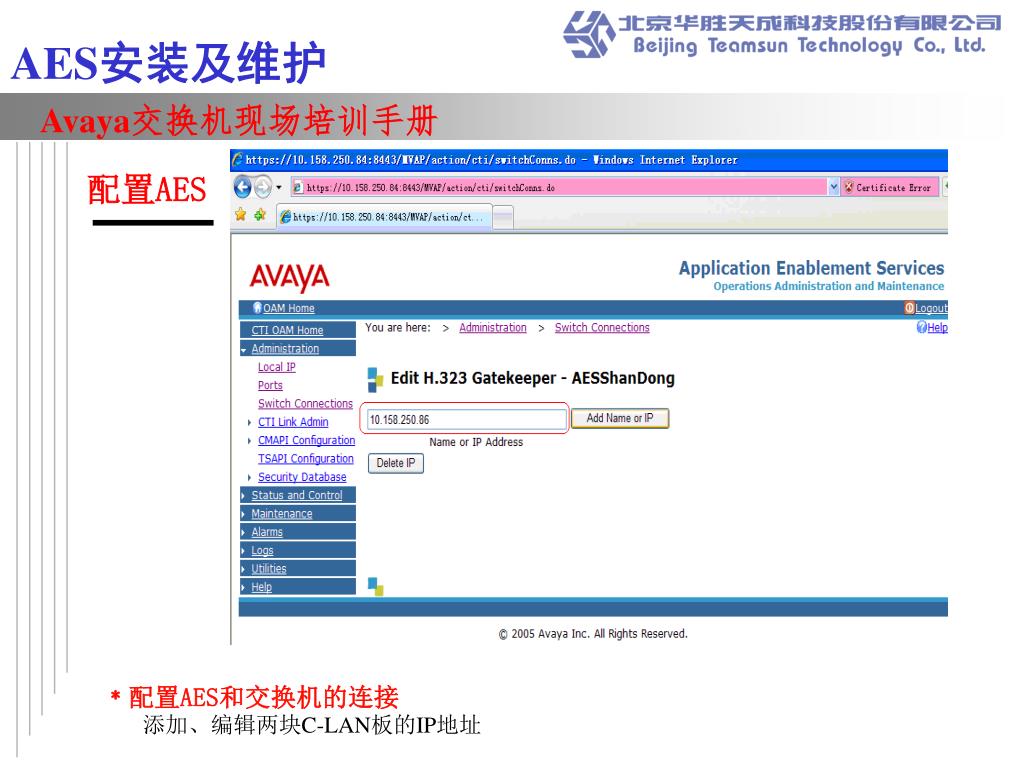Click the Administration breadcrumb link

(492, 327)
